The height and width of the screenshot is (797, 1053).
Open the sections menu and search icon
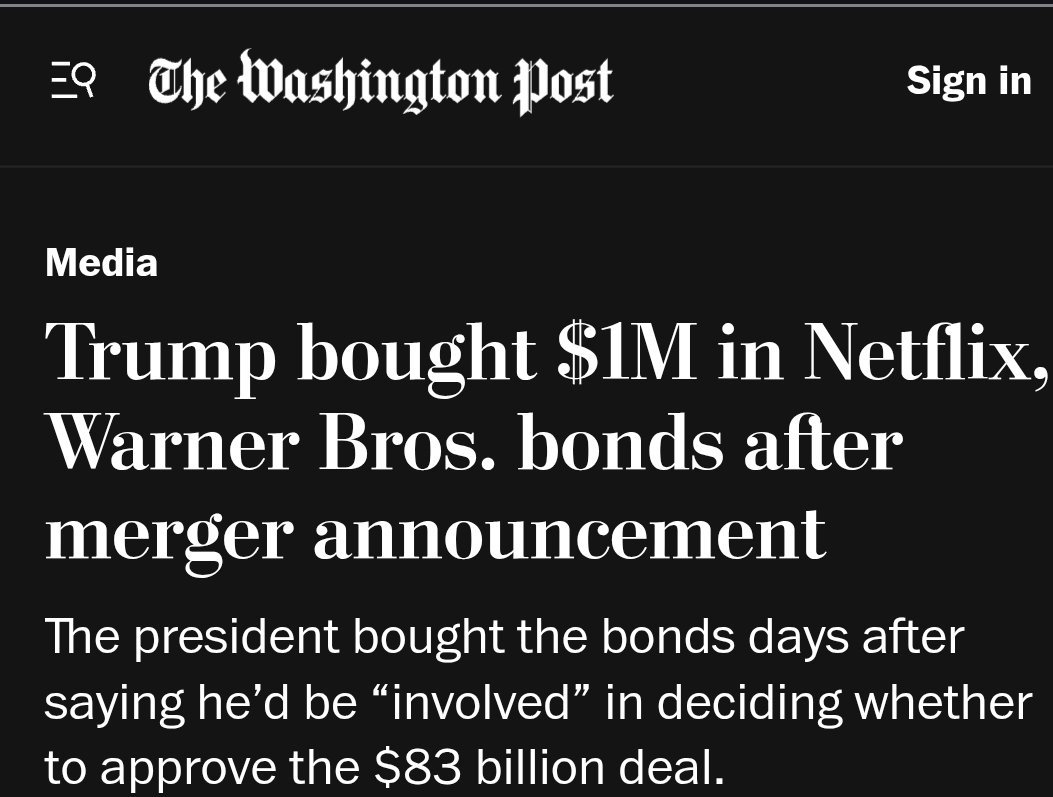(x=73, y=81)
